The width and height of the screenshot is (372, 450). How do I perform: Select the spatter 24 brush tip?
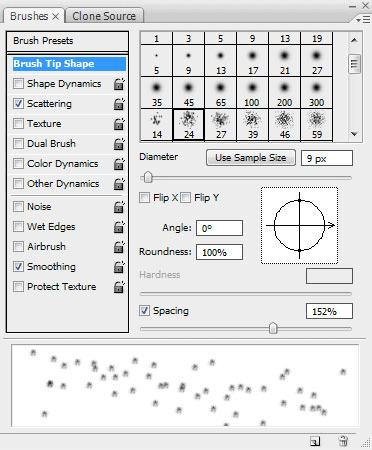188,125
